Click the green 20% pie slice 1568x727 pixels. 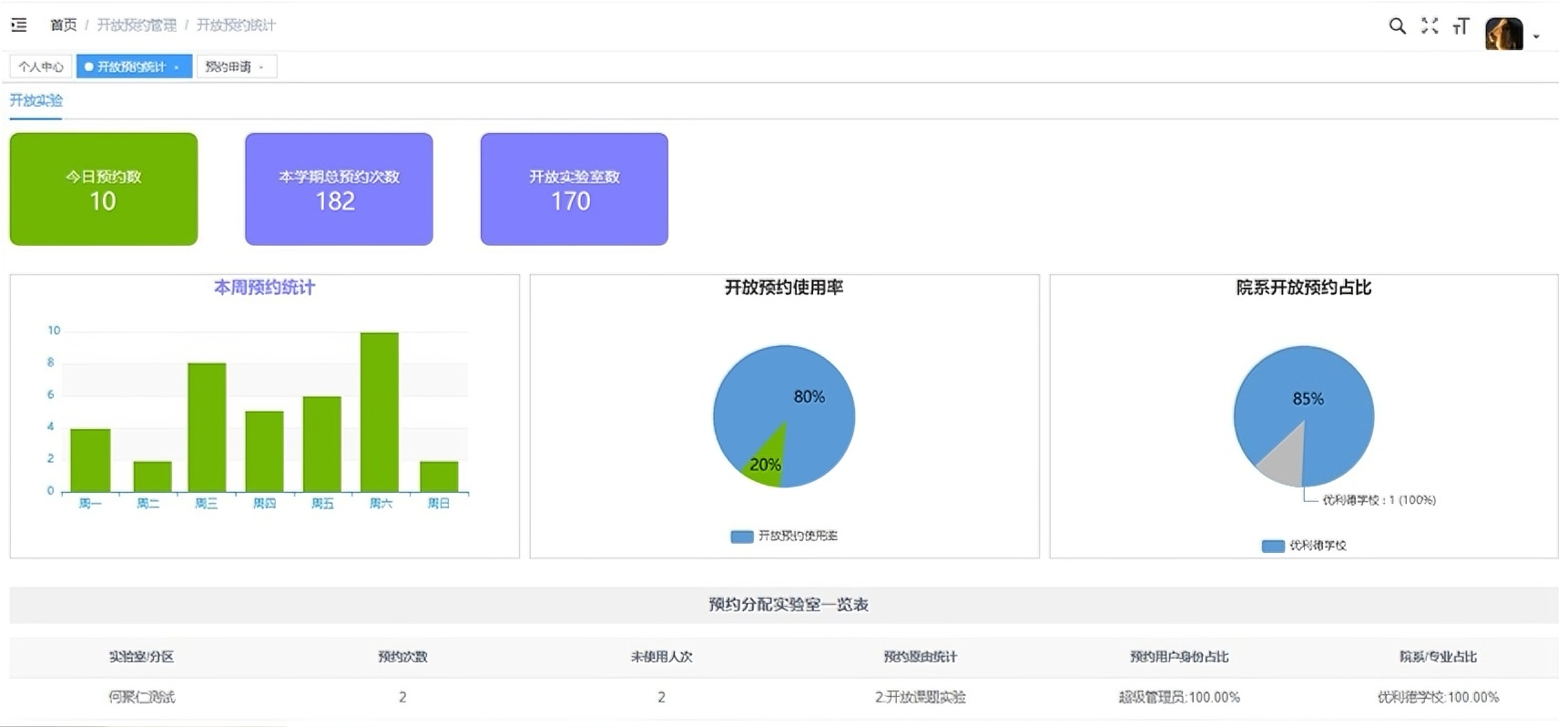tap(769, 462)
